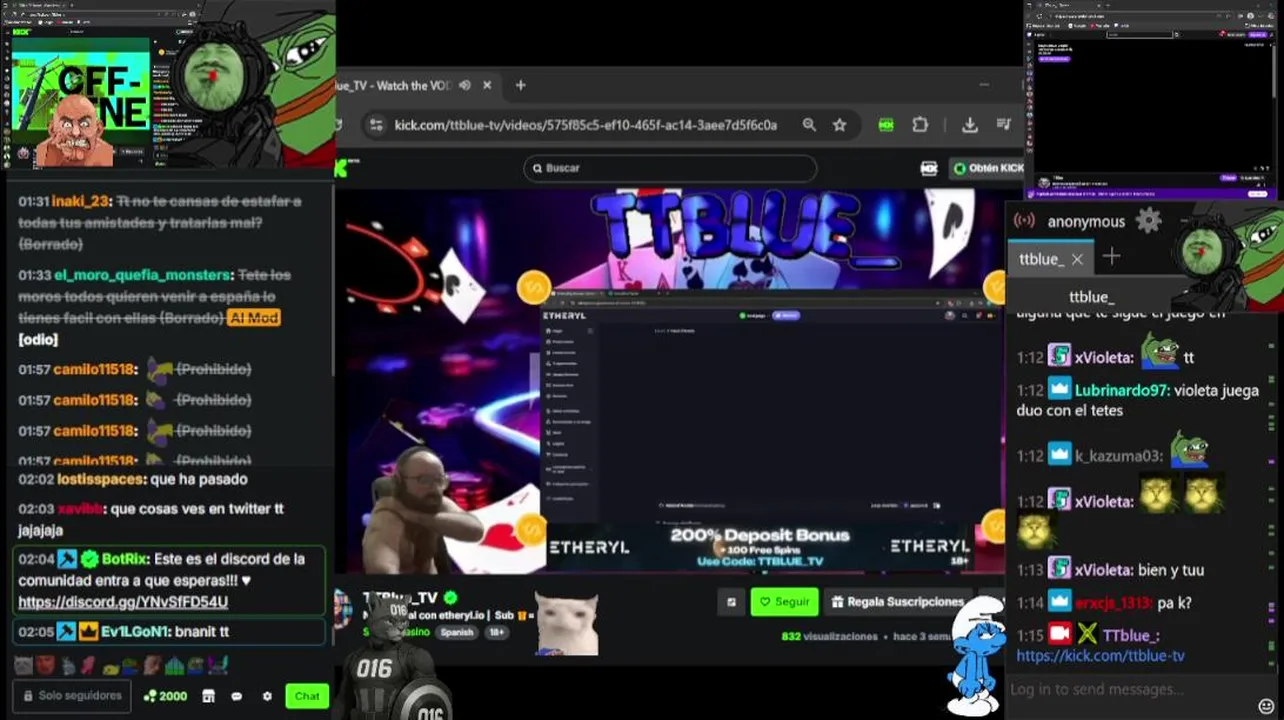
Task: Click the verified badge next to TTBlue_TV
Action: (x=451, y=598)
